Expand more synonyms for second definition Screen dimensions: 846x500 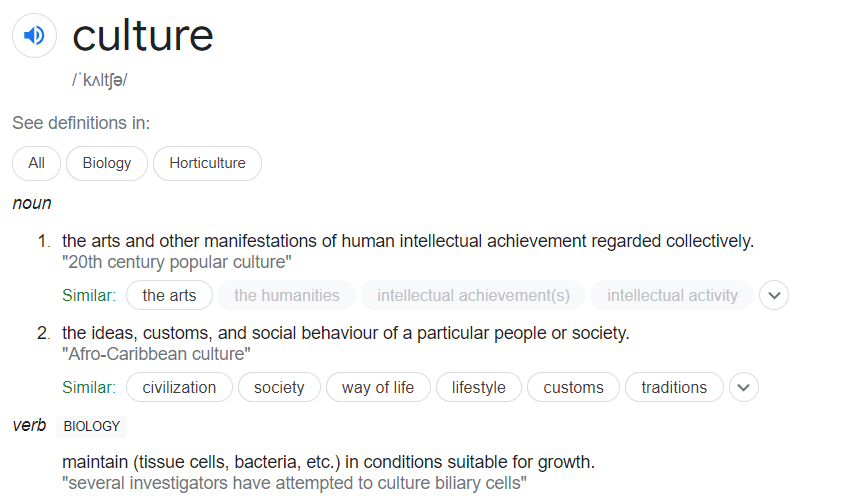[x=744, y=387]
